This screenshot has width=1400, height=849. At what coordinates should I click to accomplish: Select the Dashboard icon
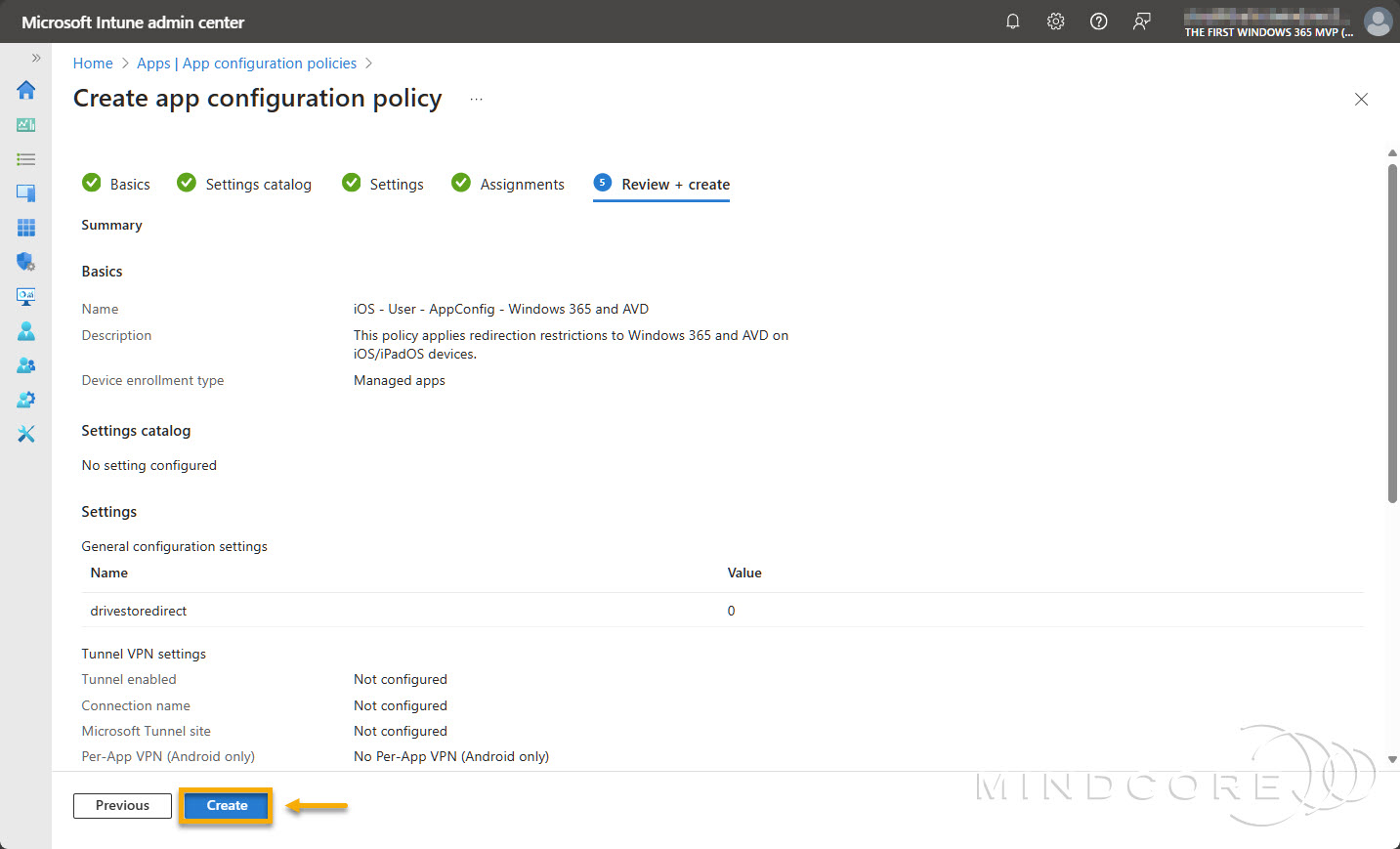[x=26, y=124]
